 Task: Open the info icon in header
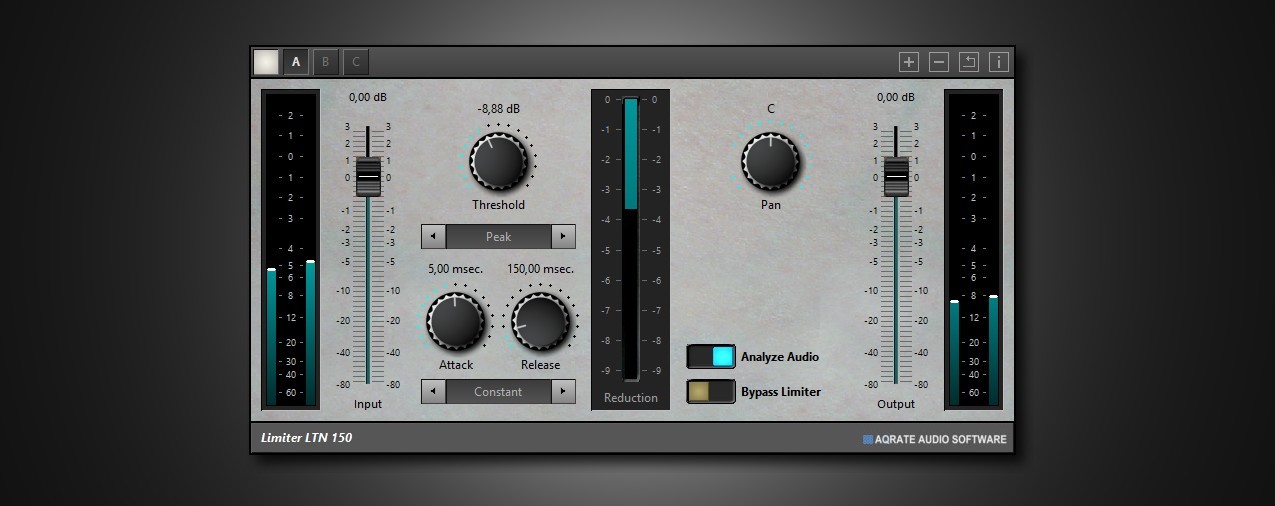click(999, 62)
